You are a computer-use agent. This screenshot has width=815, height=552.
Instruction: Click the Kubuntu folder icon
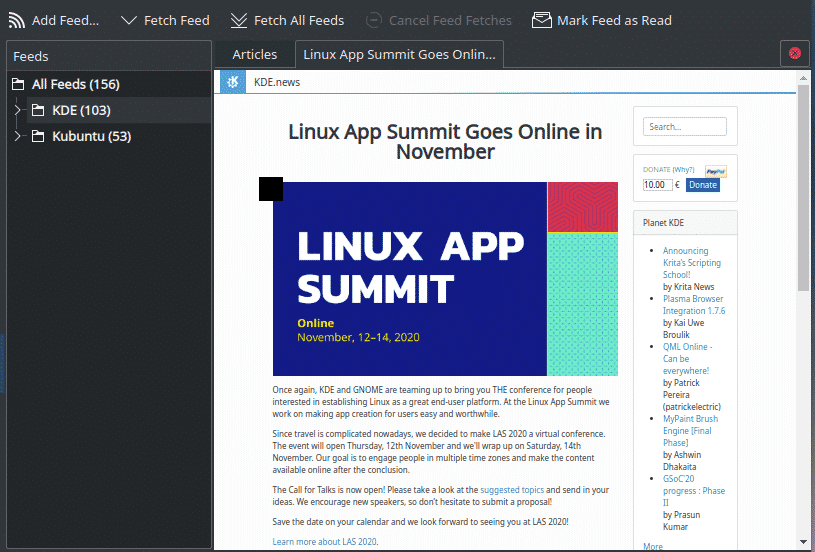click(x=38, y=136)
